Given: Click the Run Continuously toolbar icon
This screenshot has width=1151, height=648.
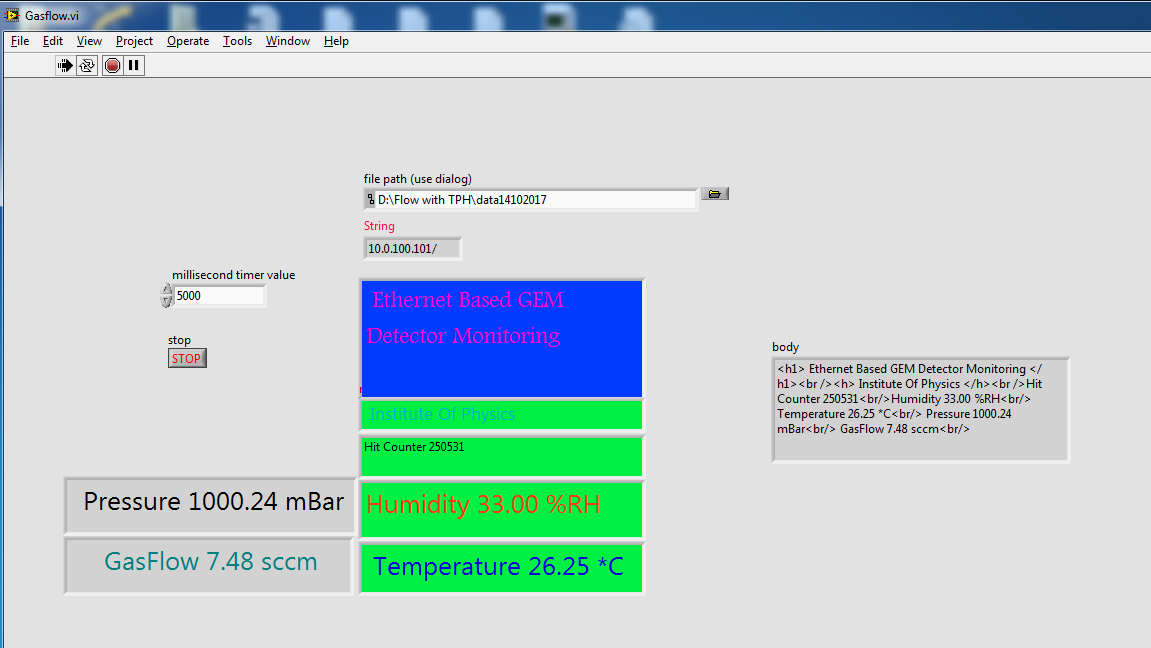Looking at the screenshot, I should point(87,66).
